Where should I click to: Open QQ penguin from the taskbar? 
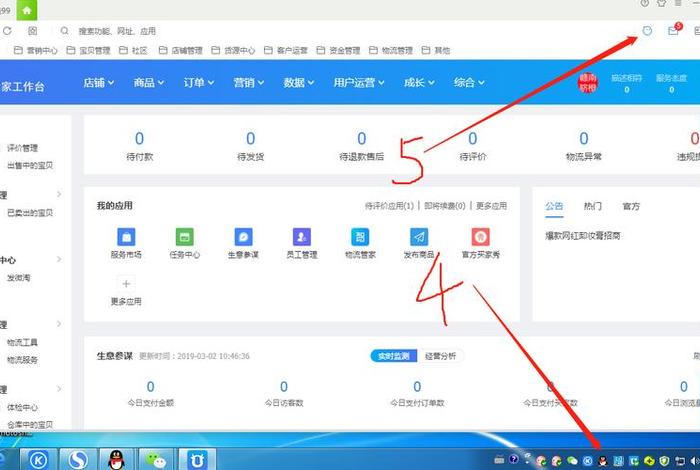point(117,459)
